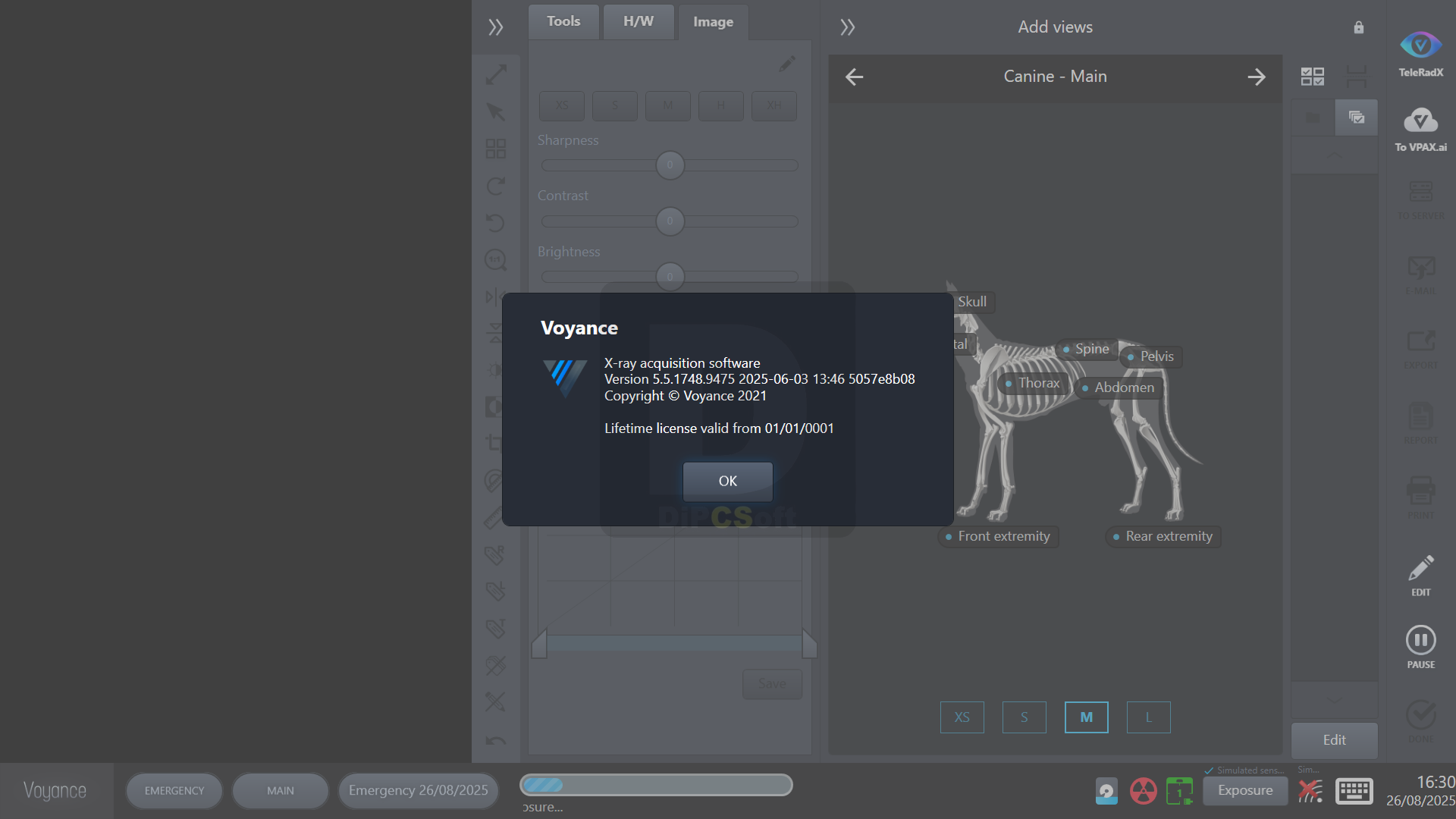Click the 1:1 zoom magnifier tool
Screen dimensions: 1456x819
496,259
